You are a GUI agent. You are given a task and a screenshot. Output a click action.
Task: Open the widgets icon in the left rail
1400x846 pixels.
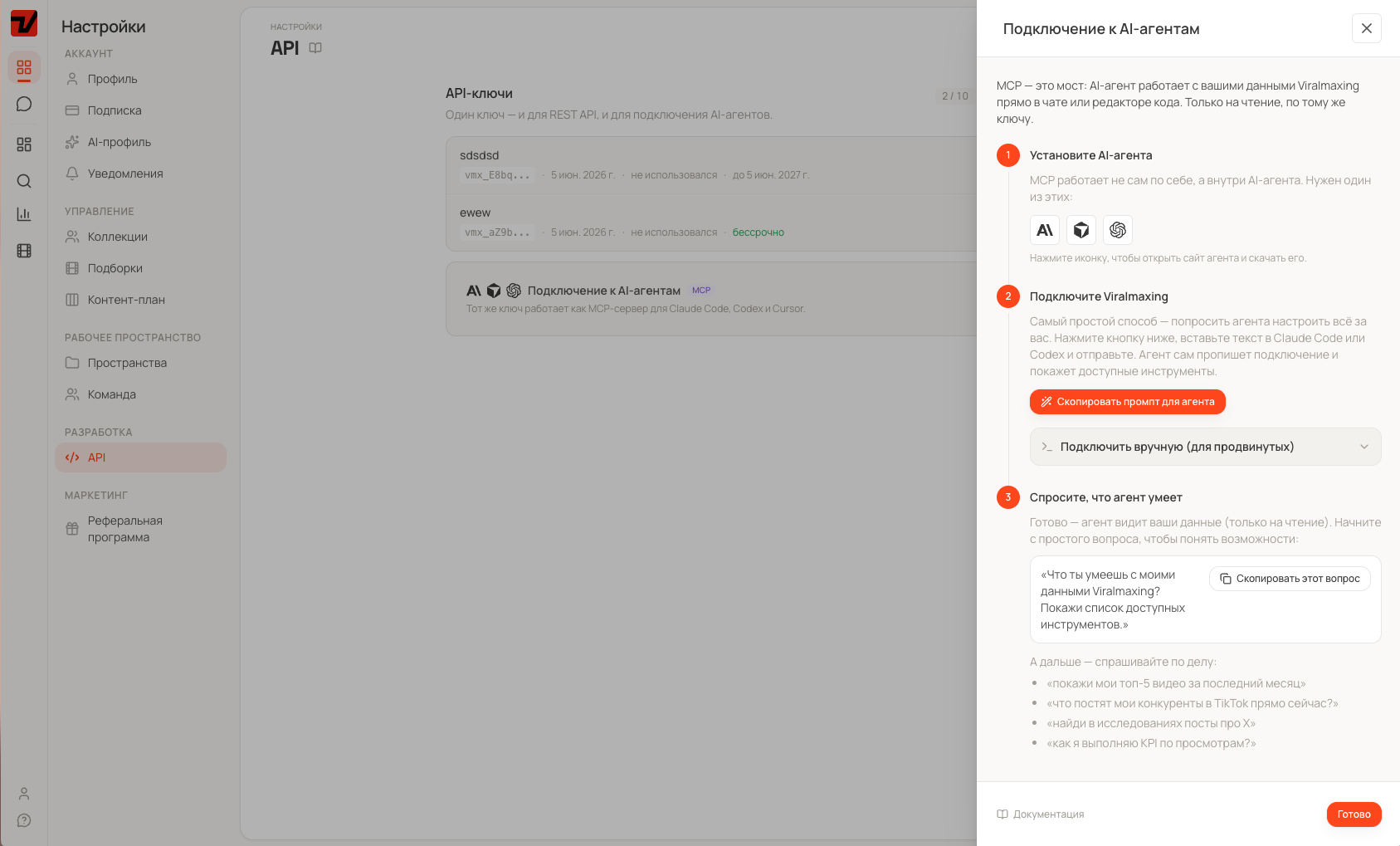point(24,144)
